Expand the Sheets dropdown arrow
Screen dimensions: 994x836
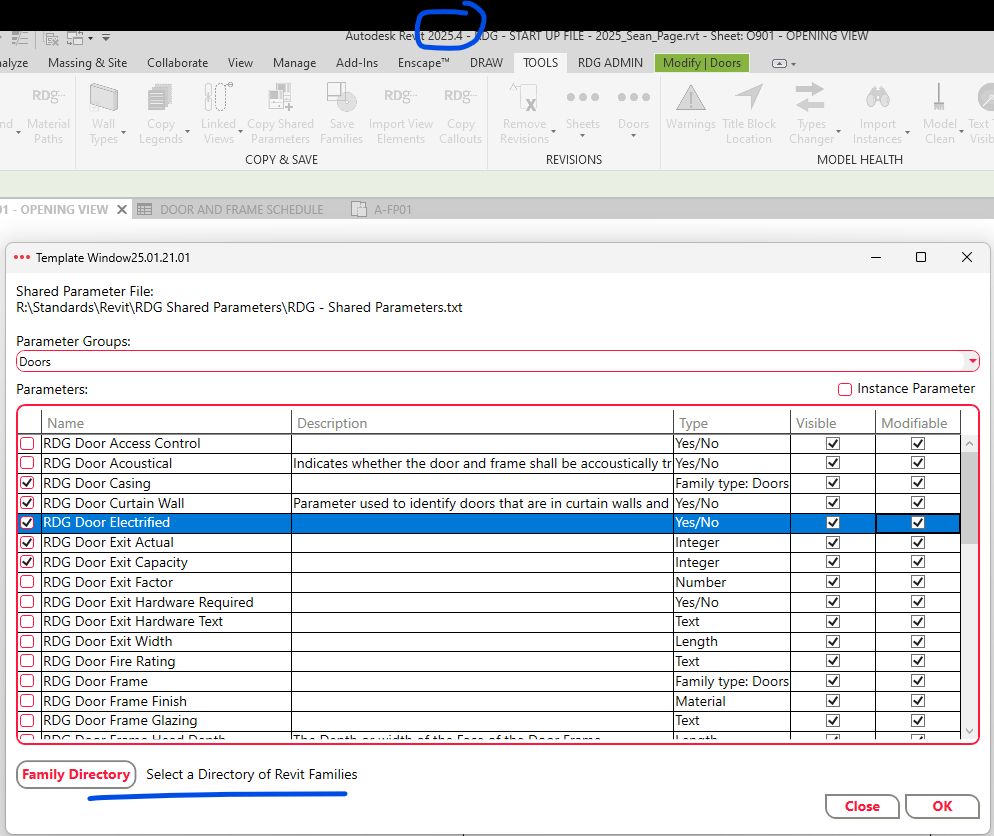(582, 136)
